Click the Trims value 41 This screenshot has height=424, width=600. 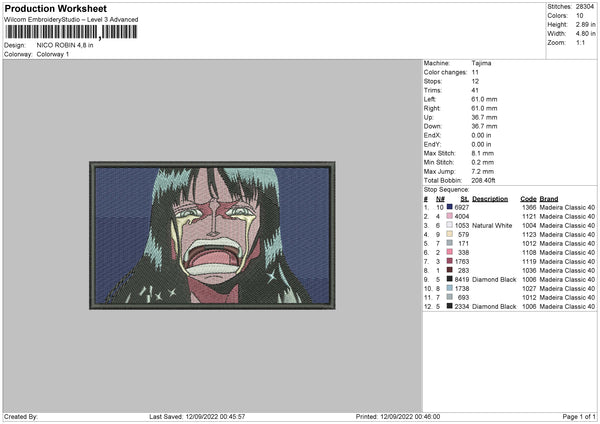click(x=475, y=90)
